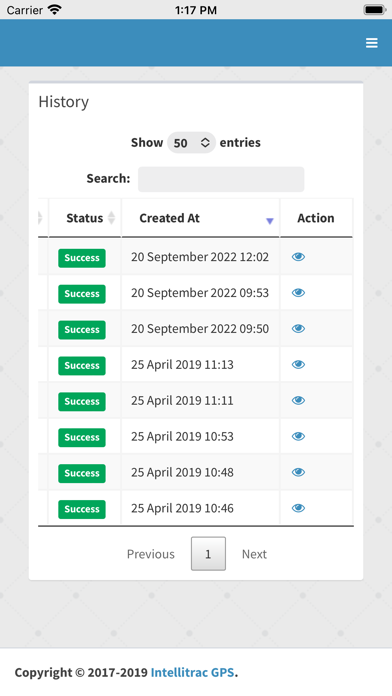Viewport: 392px width, 696px height.
Task: Go to page 1 in pagination
Action: click(208, 554)
